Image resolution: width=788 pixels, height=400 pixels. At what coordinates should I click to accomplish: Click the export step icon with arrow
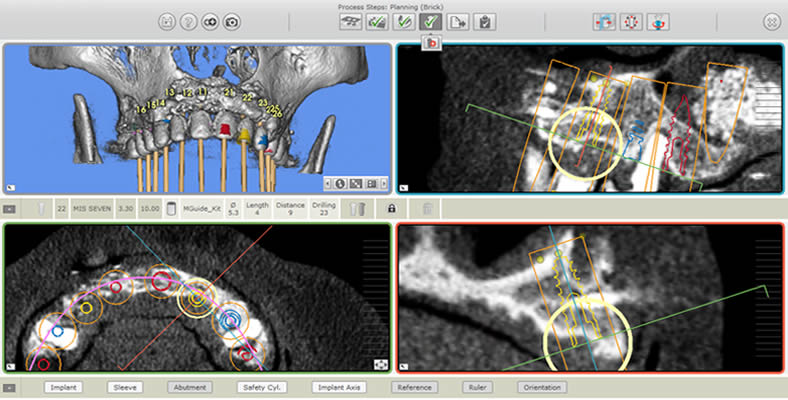[x=458, y=21]
